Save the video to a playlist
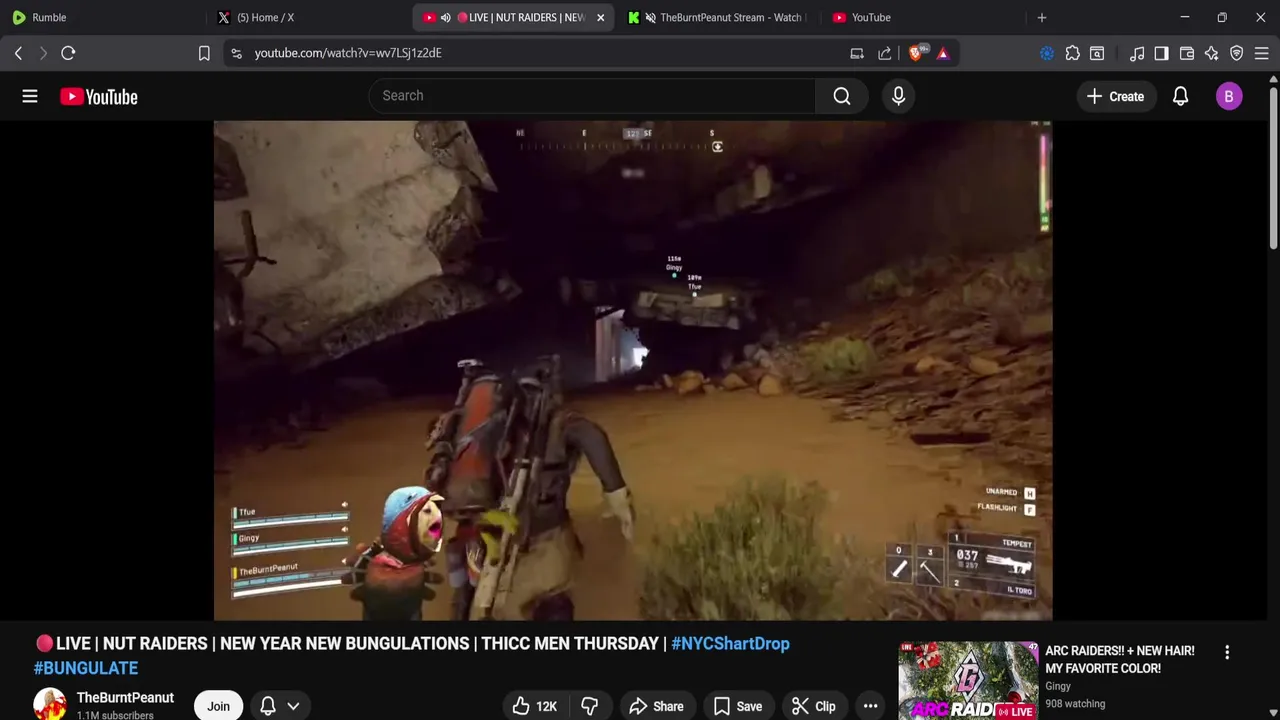Image resolution: width=1280 pixels, height=720 pixels. pos(738,706)
